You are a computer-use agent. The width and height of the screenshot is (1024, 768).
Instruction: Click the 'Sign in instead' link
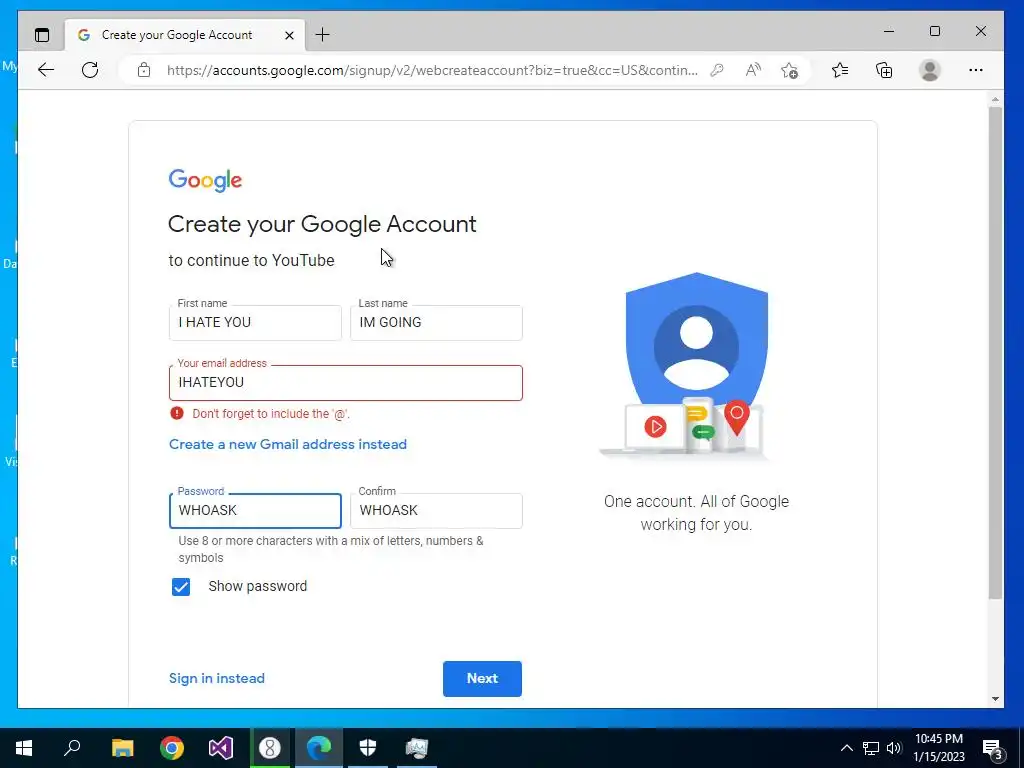[x=217, y=679]
